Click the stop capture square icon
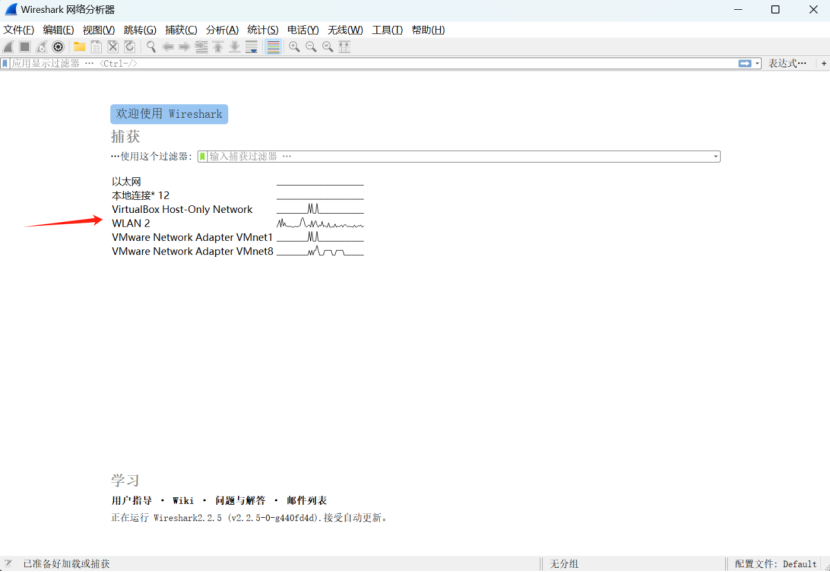Screen dimensions: 830x572 tap(24, 47)
